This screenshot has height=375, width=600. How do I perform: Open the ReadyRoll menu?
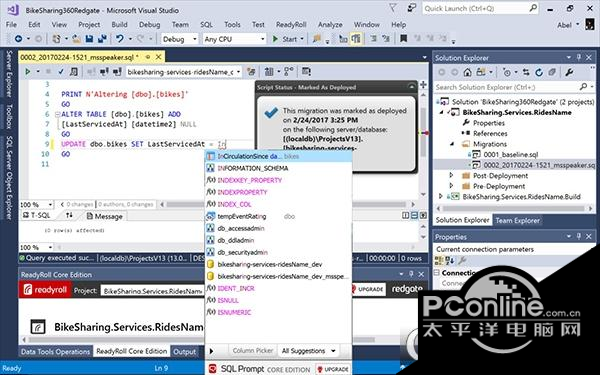(291, 24)
